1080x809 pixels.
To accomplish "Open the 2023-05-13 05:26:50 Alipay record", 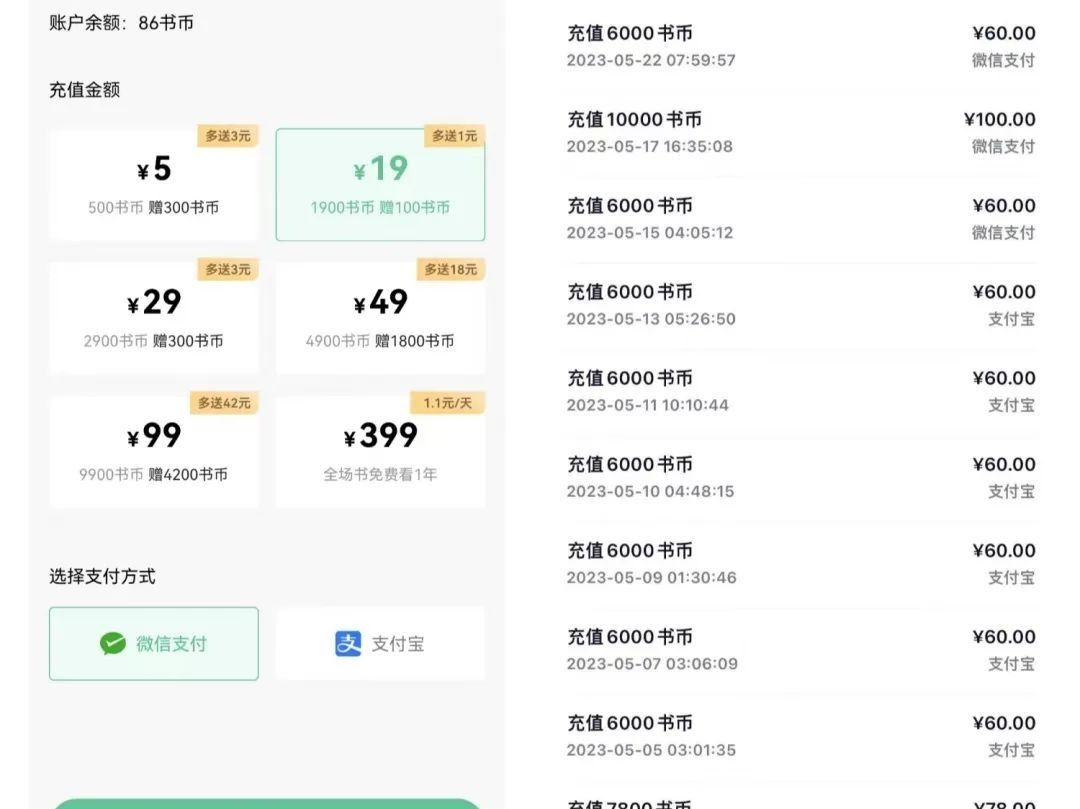I will pos(800,304).
